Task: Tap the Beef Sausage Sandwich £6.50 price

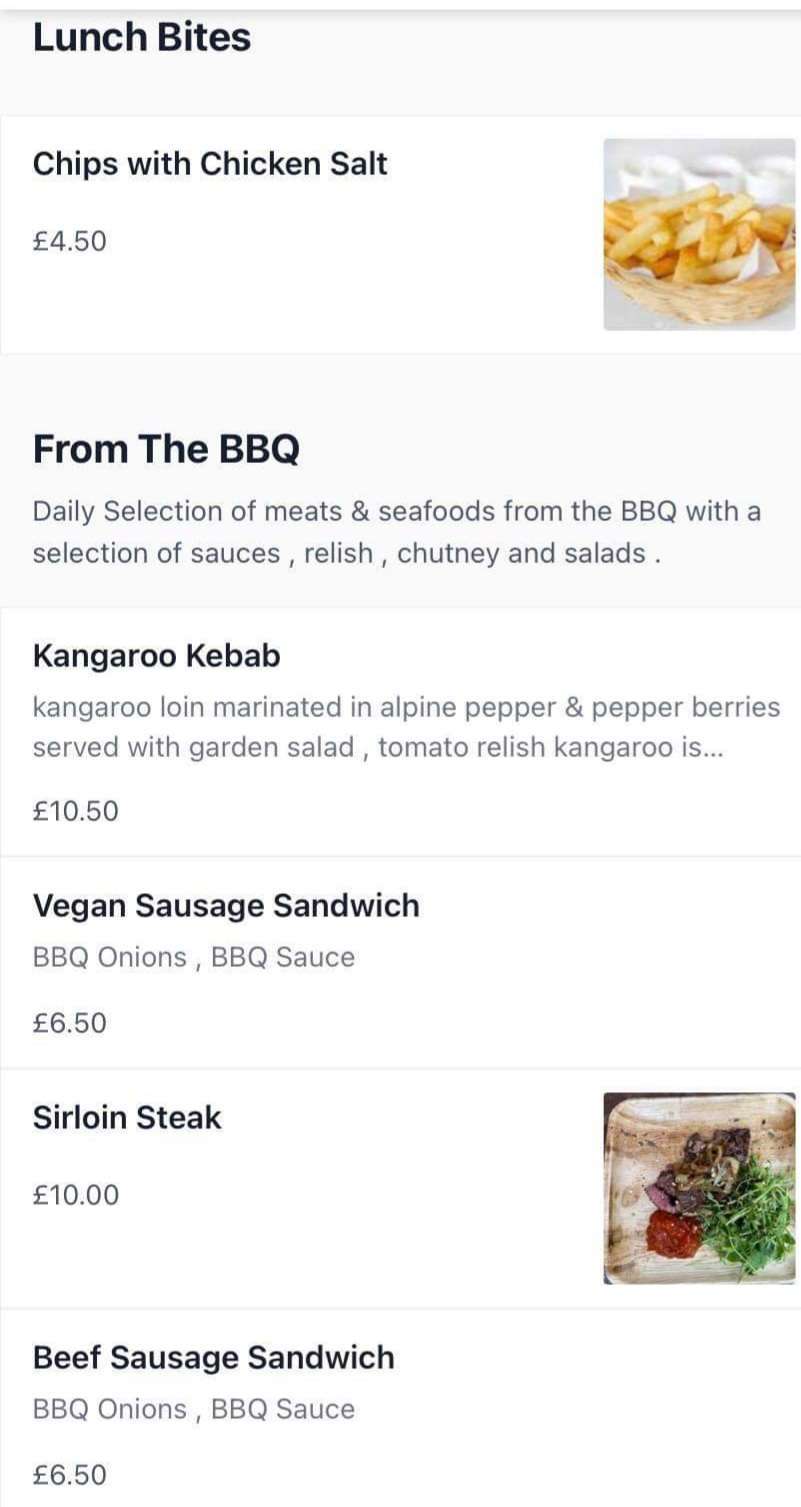Action: pos(69,1475)
